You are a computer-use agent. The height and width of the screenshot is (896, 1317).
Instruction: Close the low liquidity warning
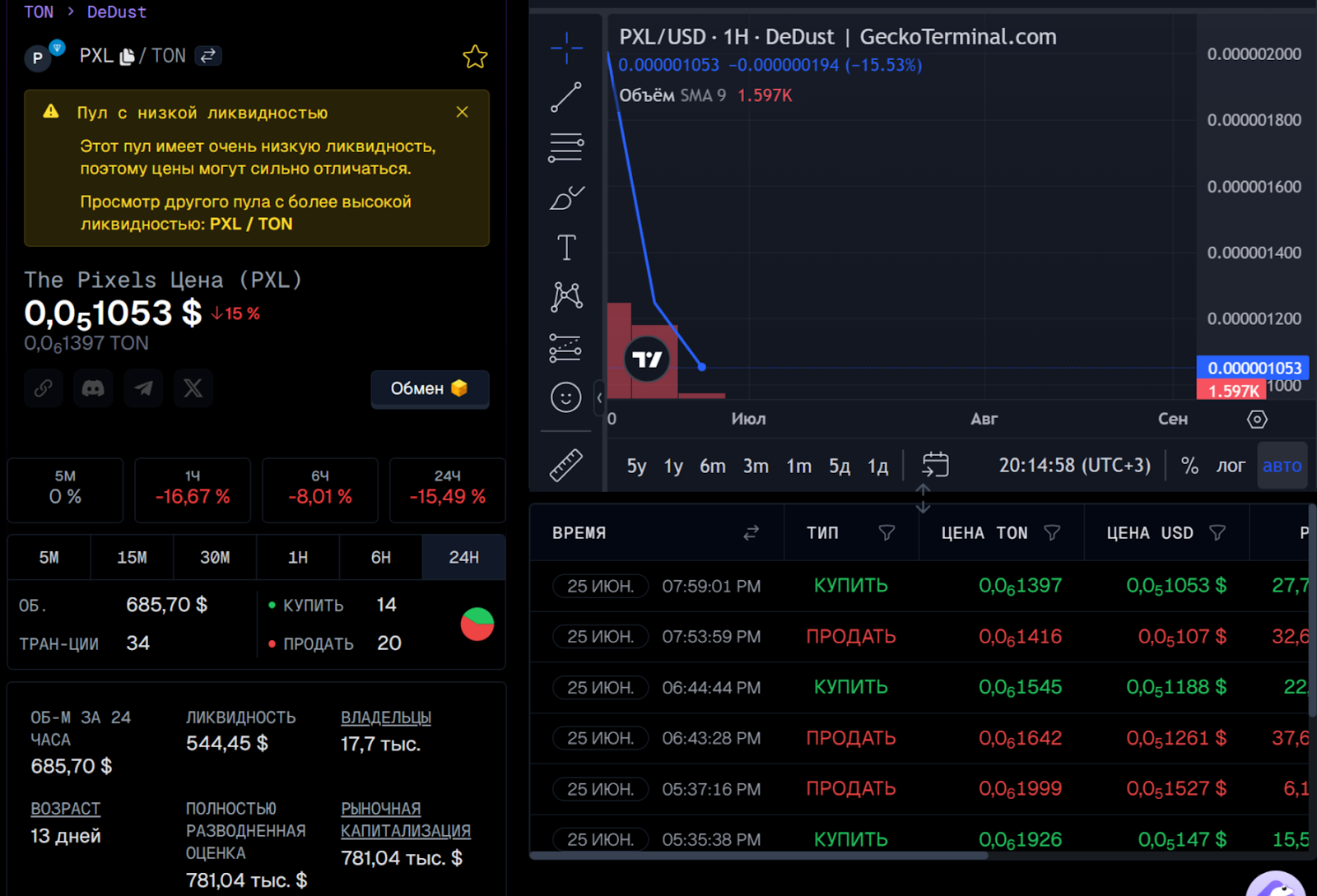point(463,112)
